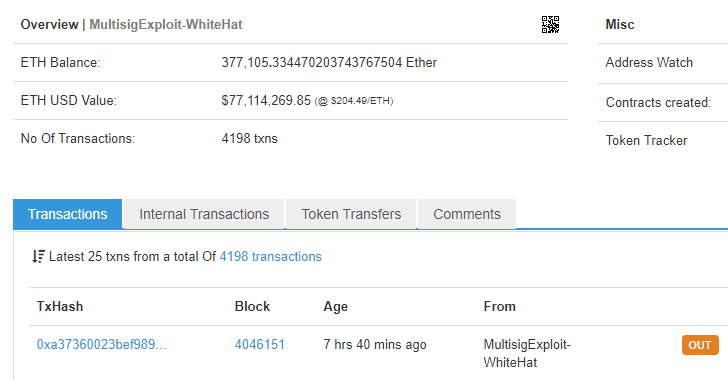The height and width of the screenshot is (380, 728).
Task: Click the Age column header
Action: pyautogui.click(x=336, y=307)
